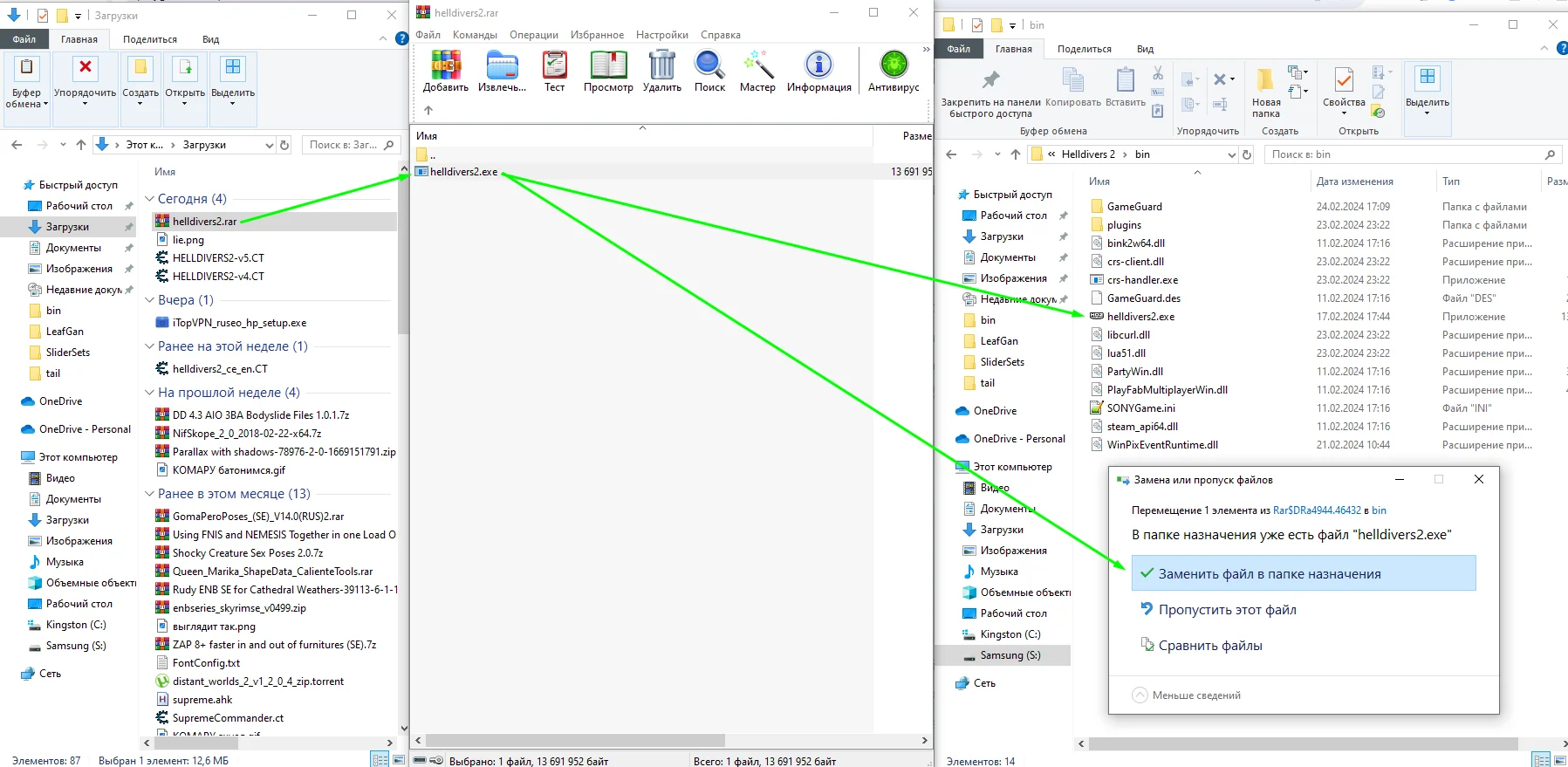Switch to Вид tab in bin window
Image resolution: width=1568 pixels, height=767 pixels.
point(1145,49)
